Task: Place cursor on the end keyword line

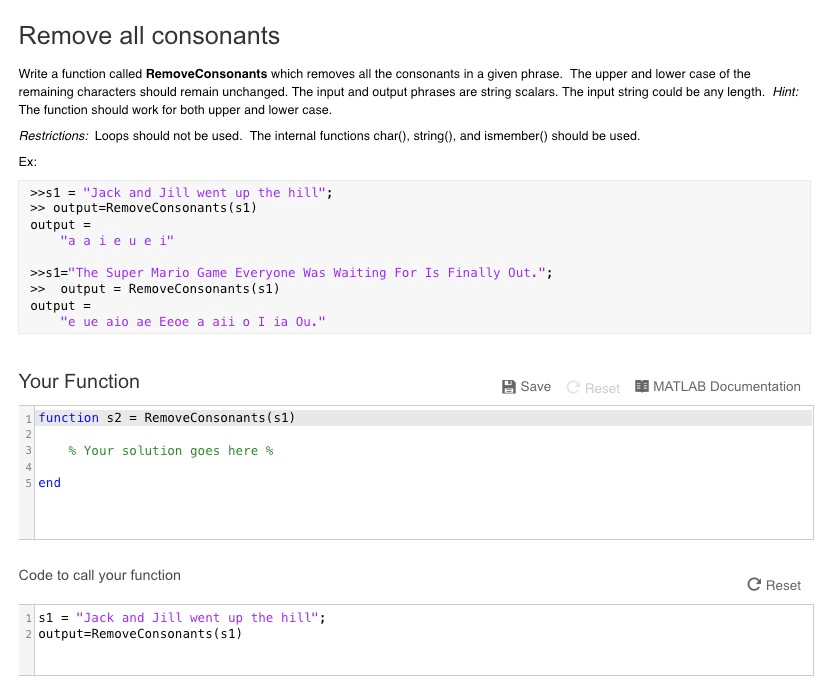Action: coord(48,483)
